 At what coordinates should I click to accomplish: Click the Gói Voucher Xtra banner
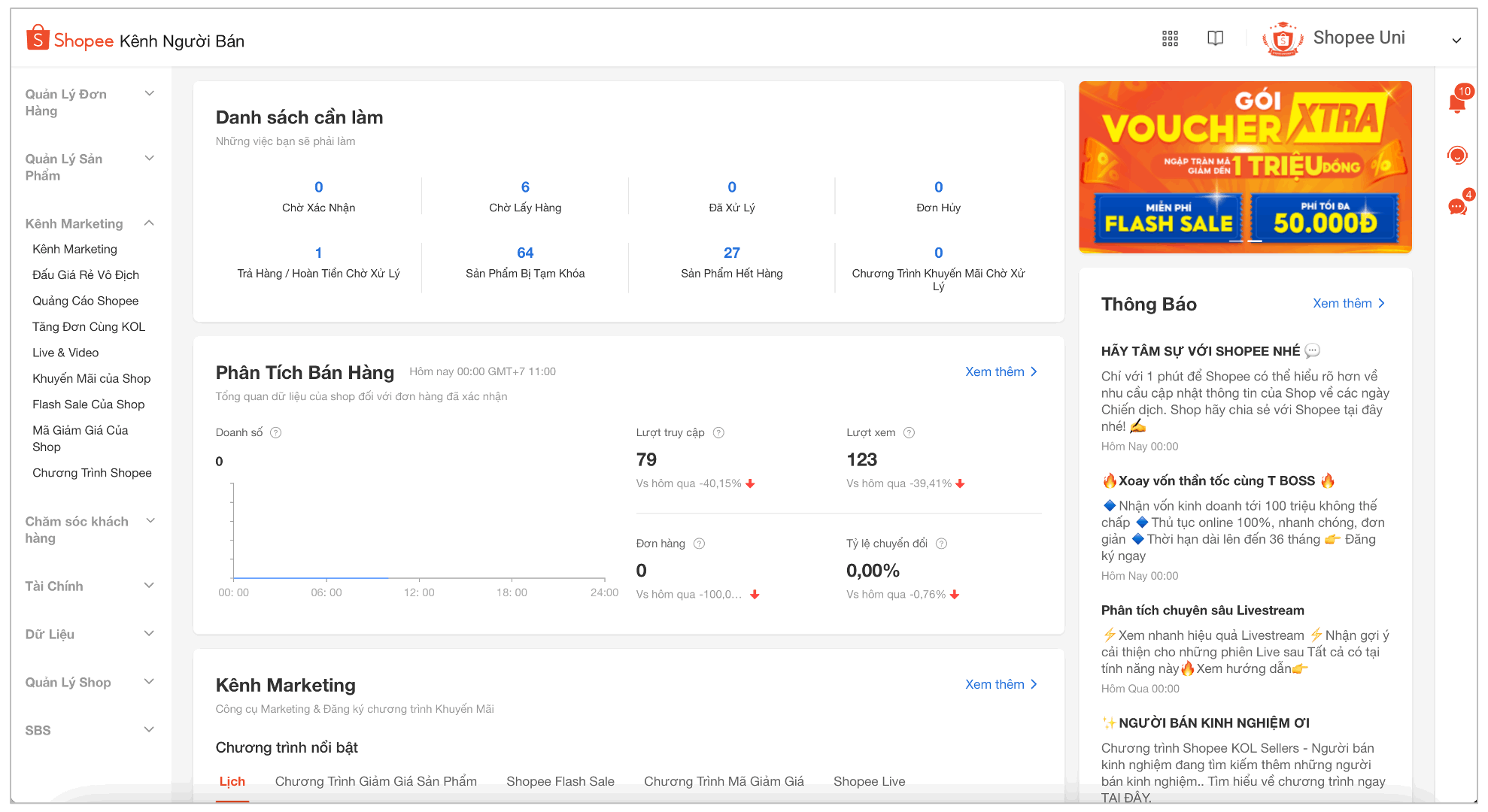[x=1244, y=167]
